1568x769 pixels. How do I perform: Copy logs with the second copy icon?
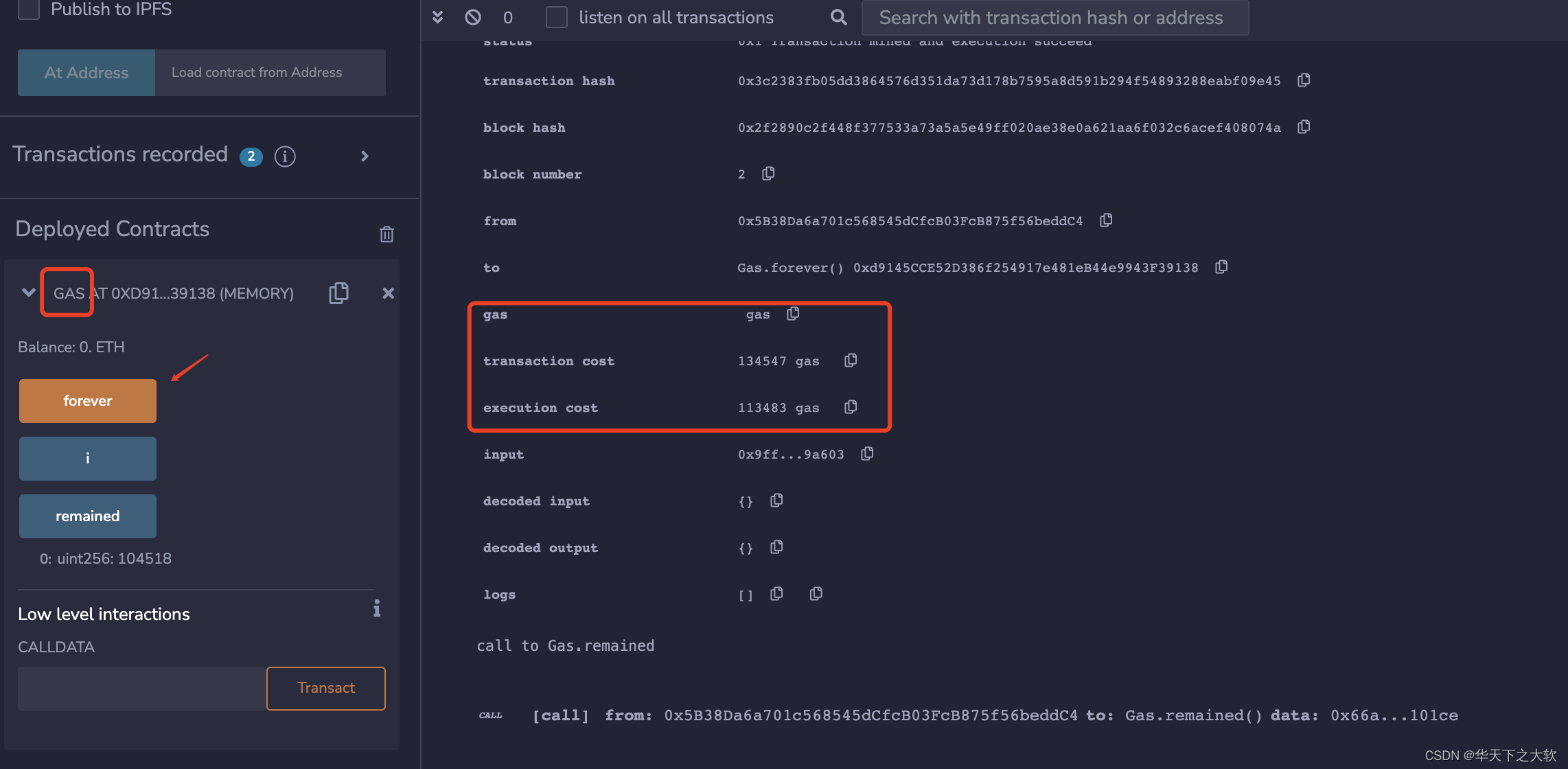pyautogui.click(x=816, y=594)
